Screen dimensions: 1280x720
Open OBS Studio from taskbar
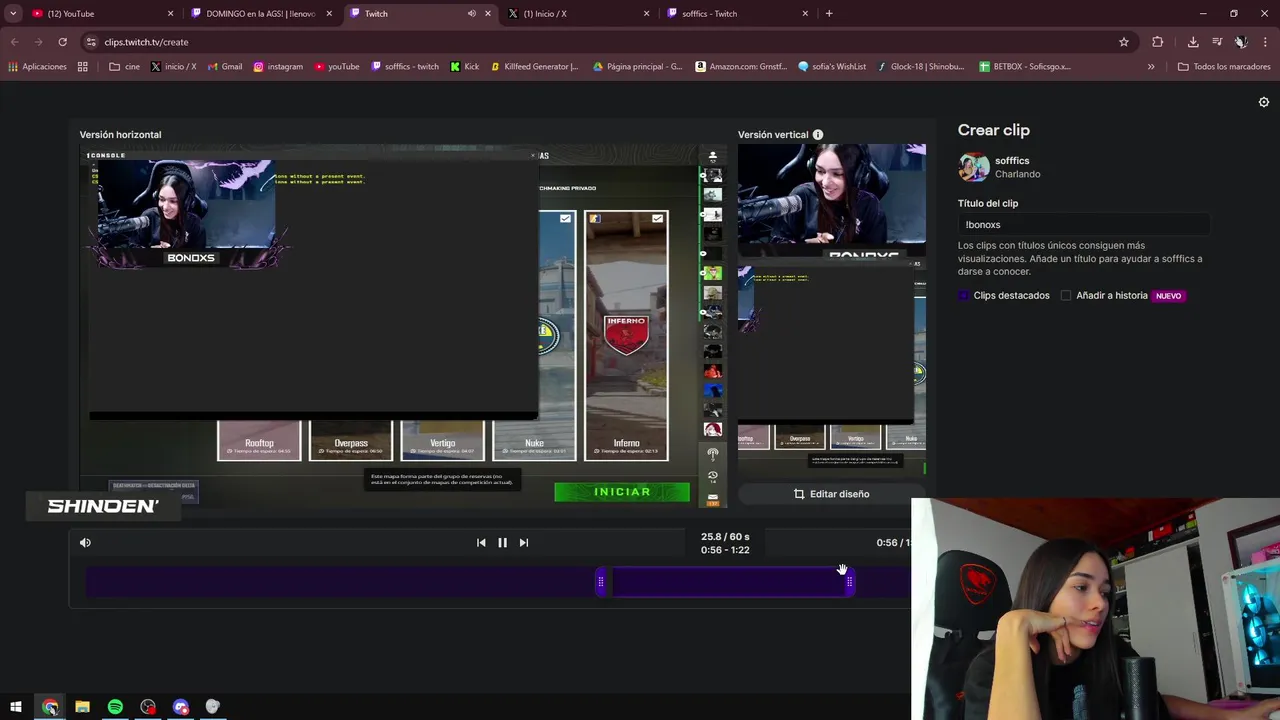tap(148, 707)
